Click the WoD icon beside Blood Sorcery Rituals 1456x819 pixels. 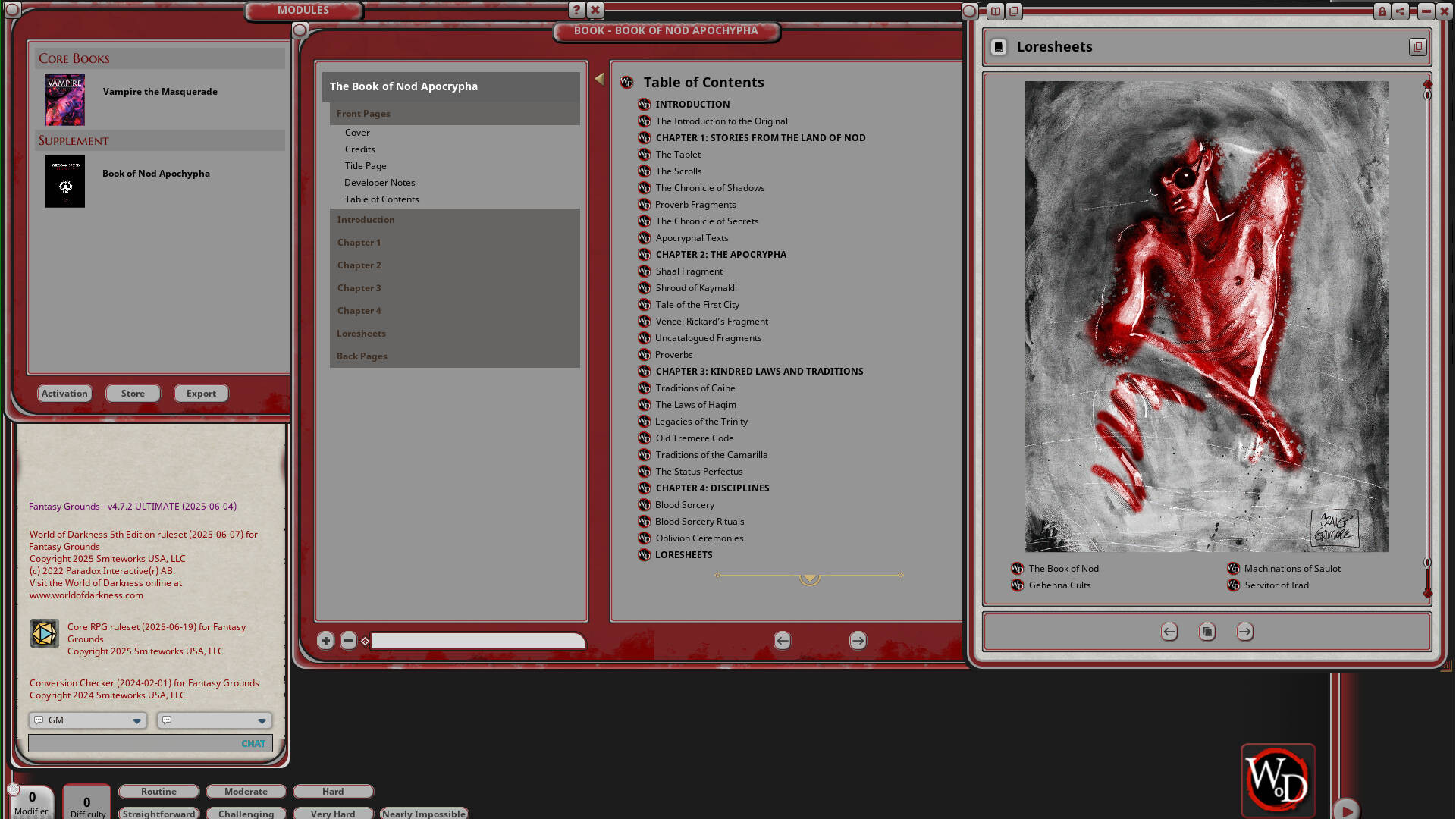pyautogui.click(x=644, y=521)
